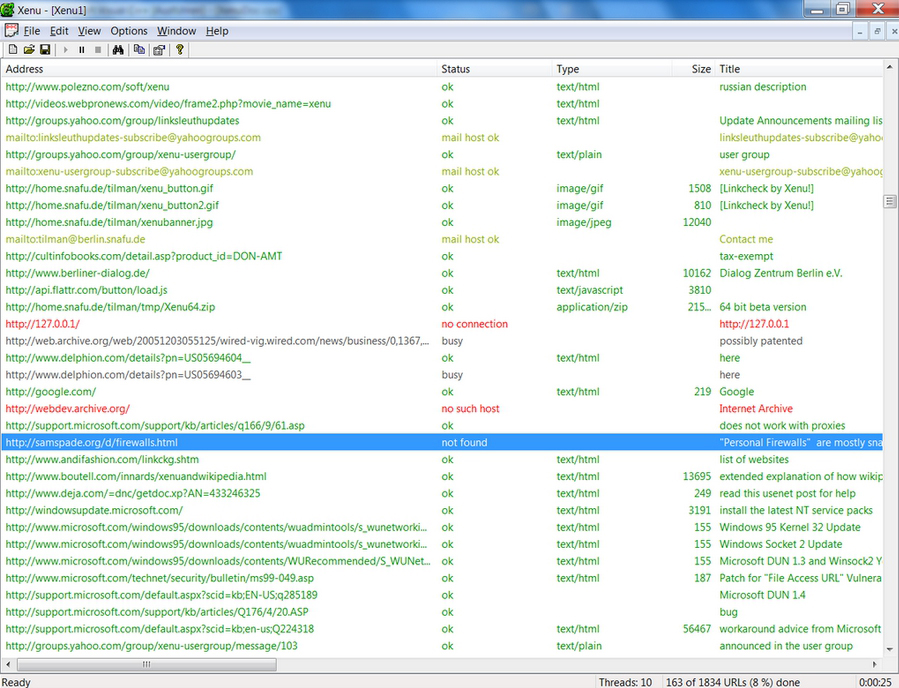Viewport: 899px width, 688px height.
Task: Select the xenu-usergroup/message/103 row
Action: click(x=442, y=646)
